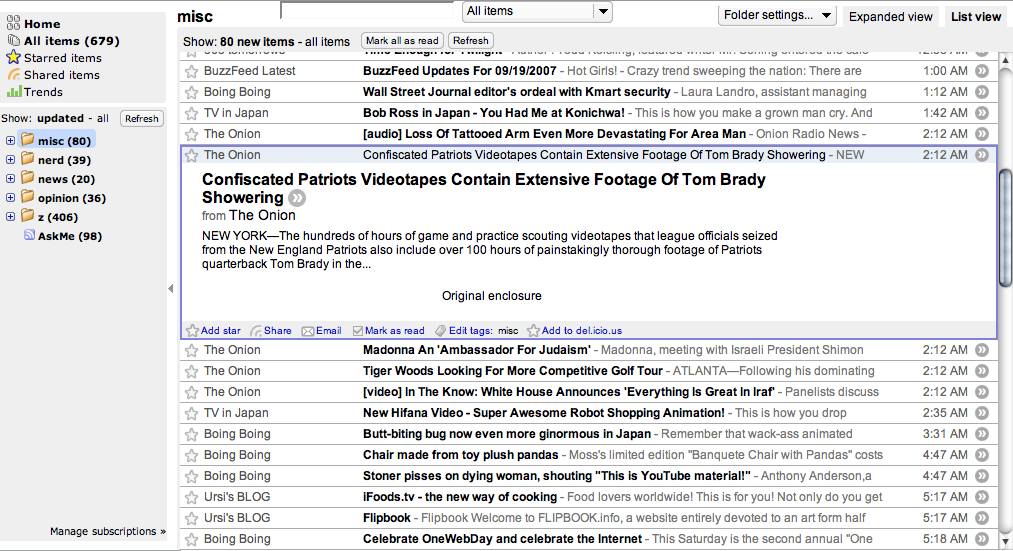This screenshot has width=1013, height=551.
Task: Click scrollbar down arrow
Action: pyautogui.click(x=1005, y=542)
